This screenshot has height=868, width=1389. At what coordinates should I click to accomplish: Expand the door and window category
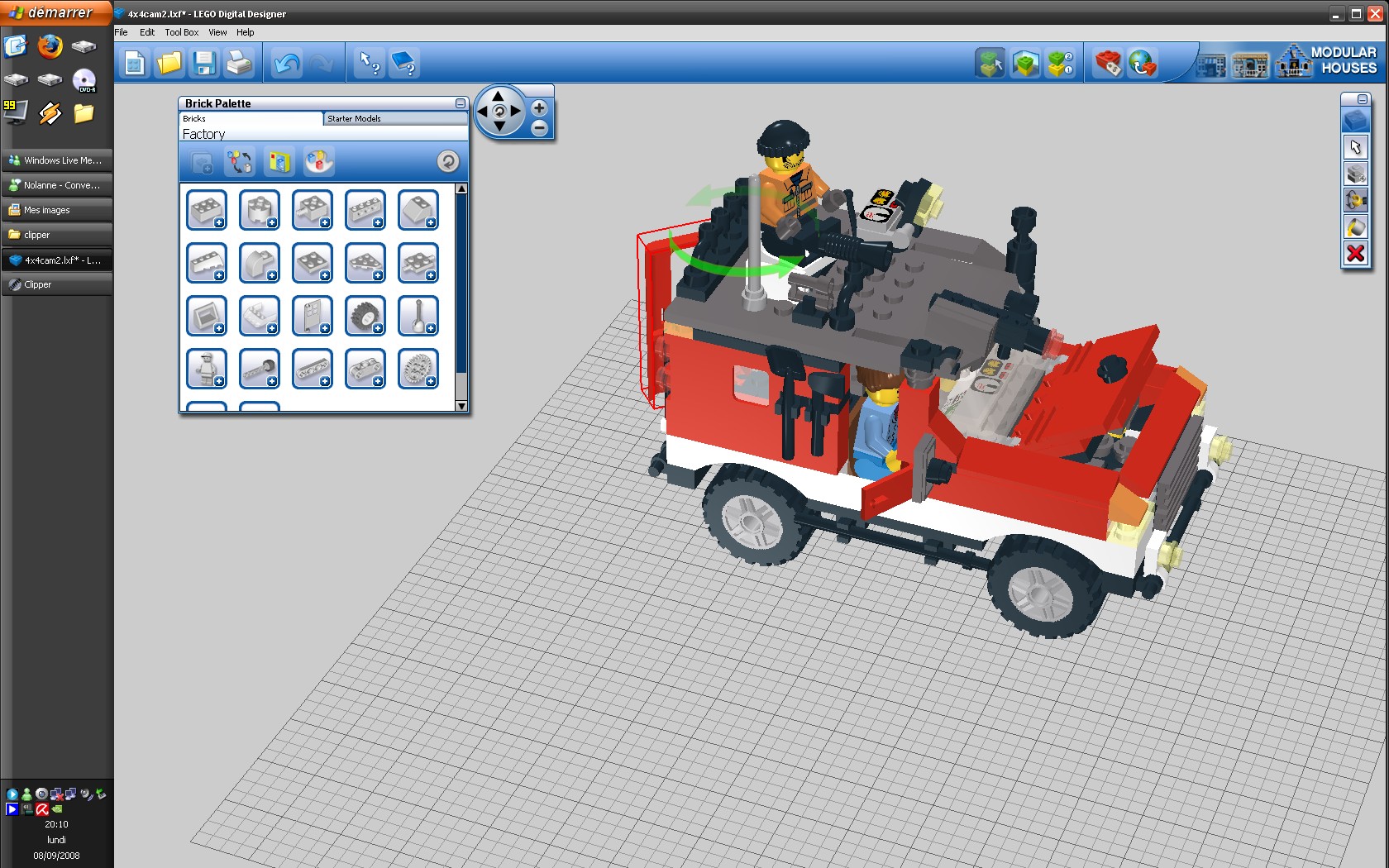313,316
